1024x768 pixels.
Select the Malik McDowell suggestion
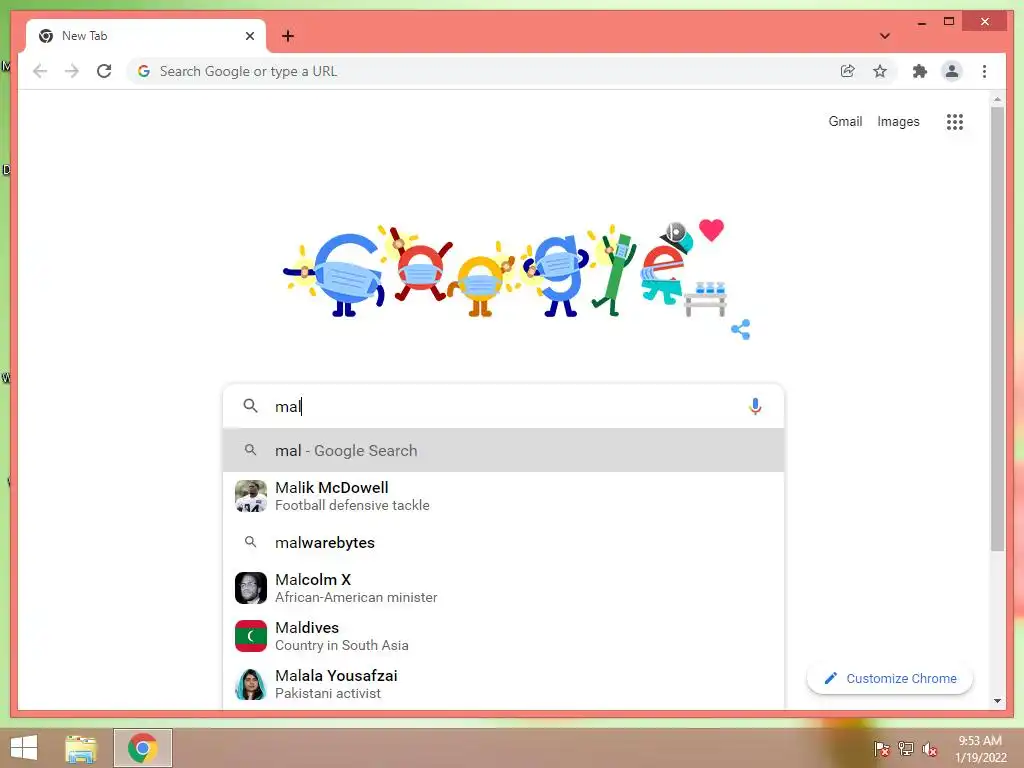tap(503, 496)
